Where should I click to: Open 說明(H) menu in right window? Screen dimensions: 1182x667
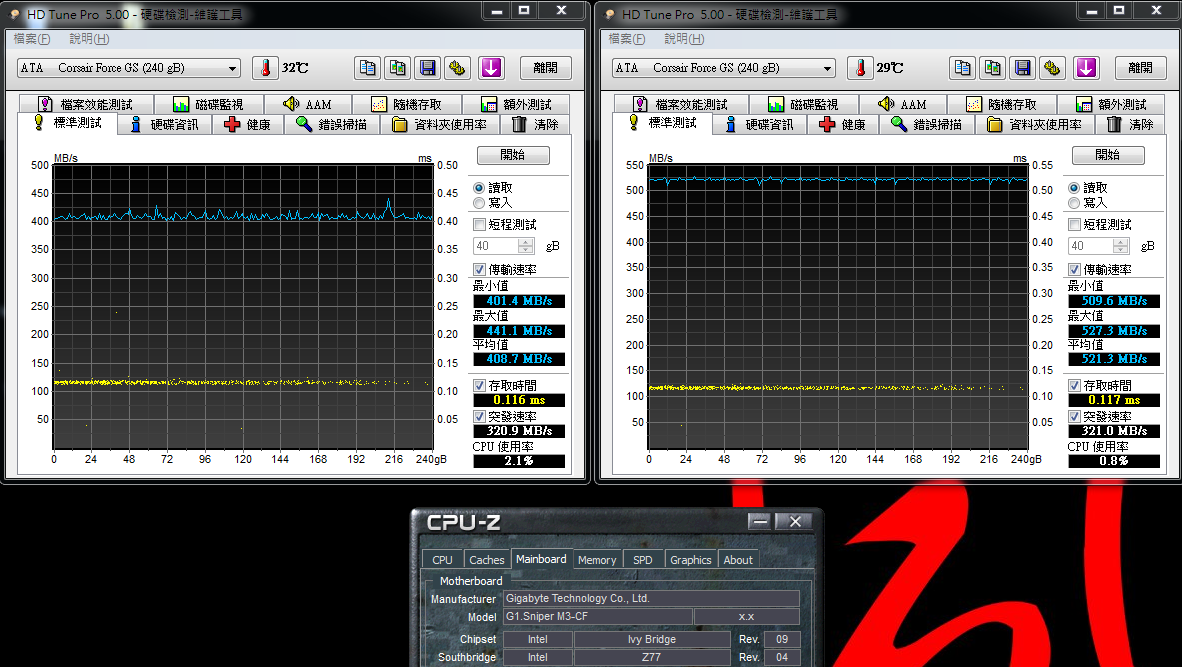684,38
